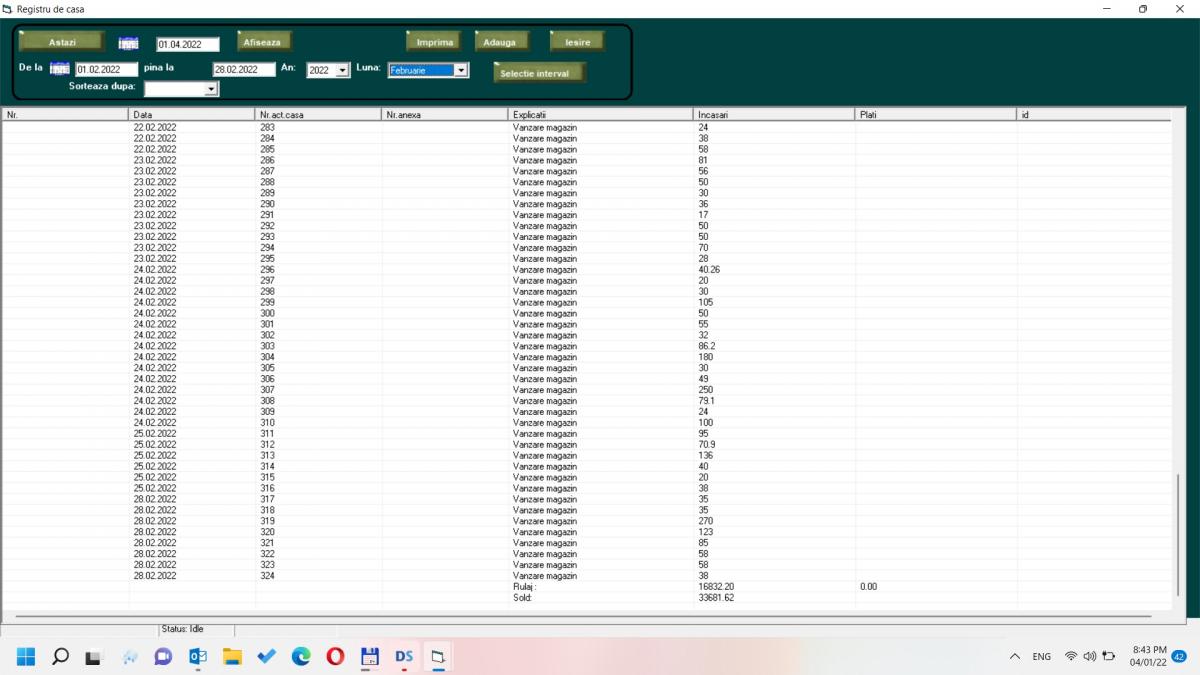Expand the Sorteaza dupa dropdown
1200x675 pixels.
210,89
